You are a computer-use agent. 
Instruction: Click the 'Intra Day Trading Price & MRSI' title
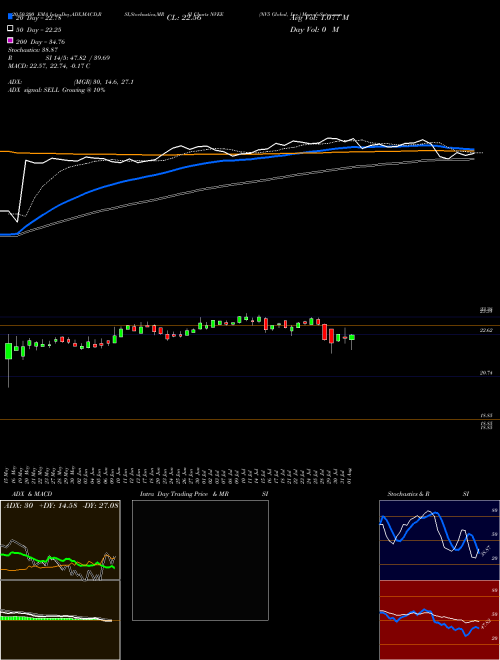point(204,494)
